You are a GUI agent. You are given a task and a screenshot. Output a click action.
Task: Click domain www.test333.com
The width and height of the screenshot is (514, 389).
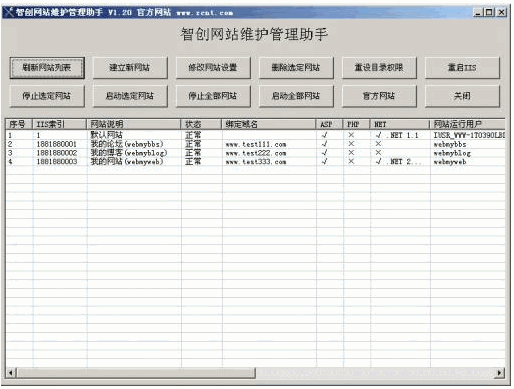pyautogui.click(x=256, y=162)
